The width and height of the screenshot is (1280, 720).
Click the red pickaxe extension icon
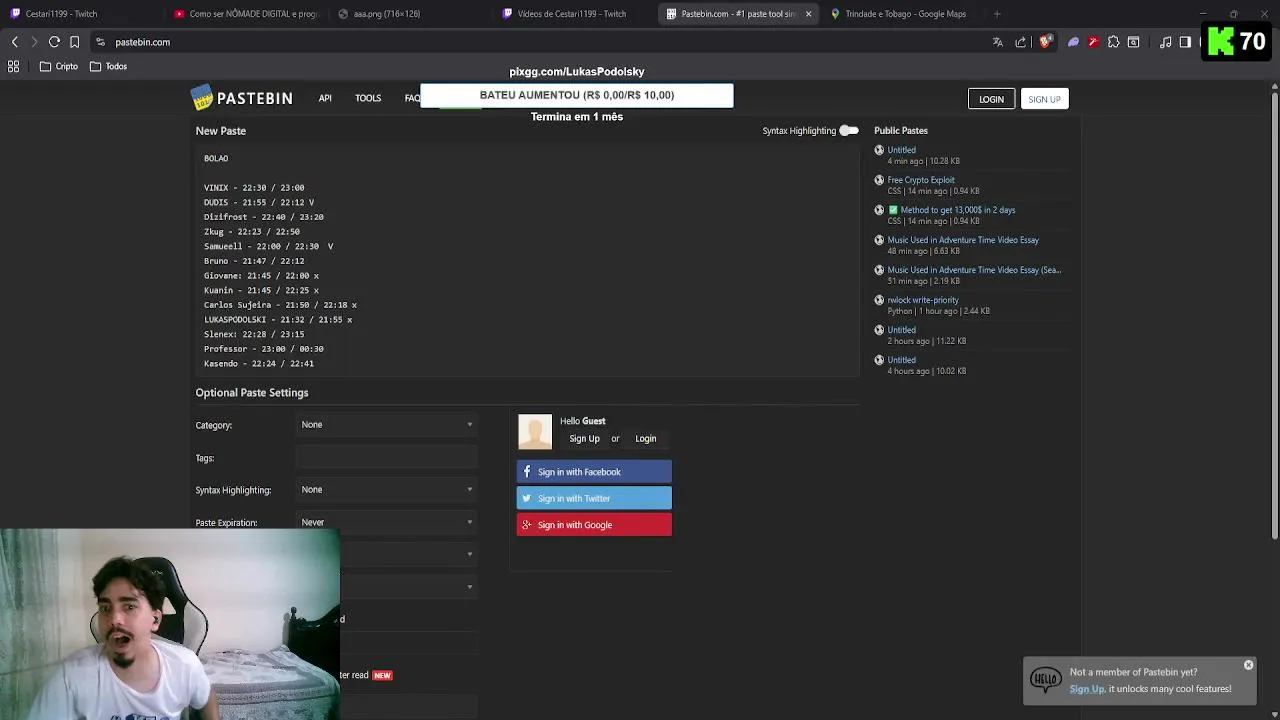pyautogui.click(x=1093, y=42)
